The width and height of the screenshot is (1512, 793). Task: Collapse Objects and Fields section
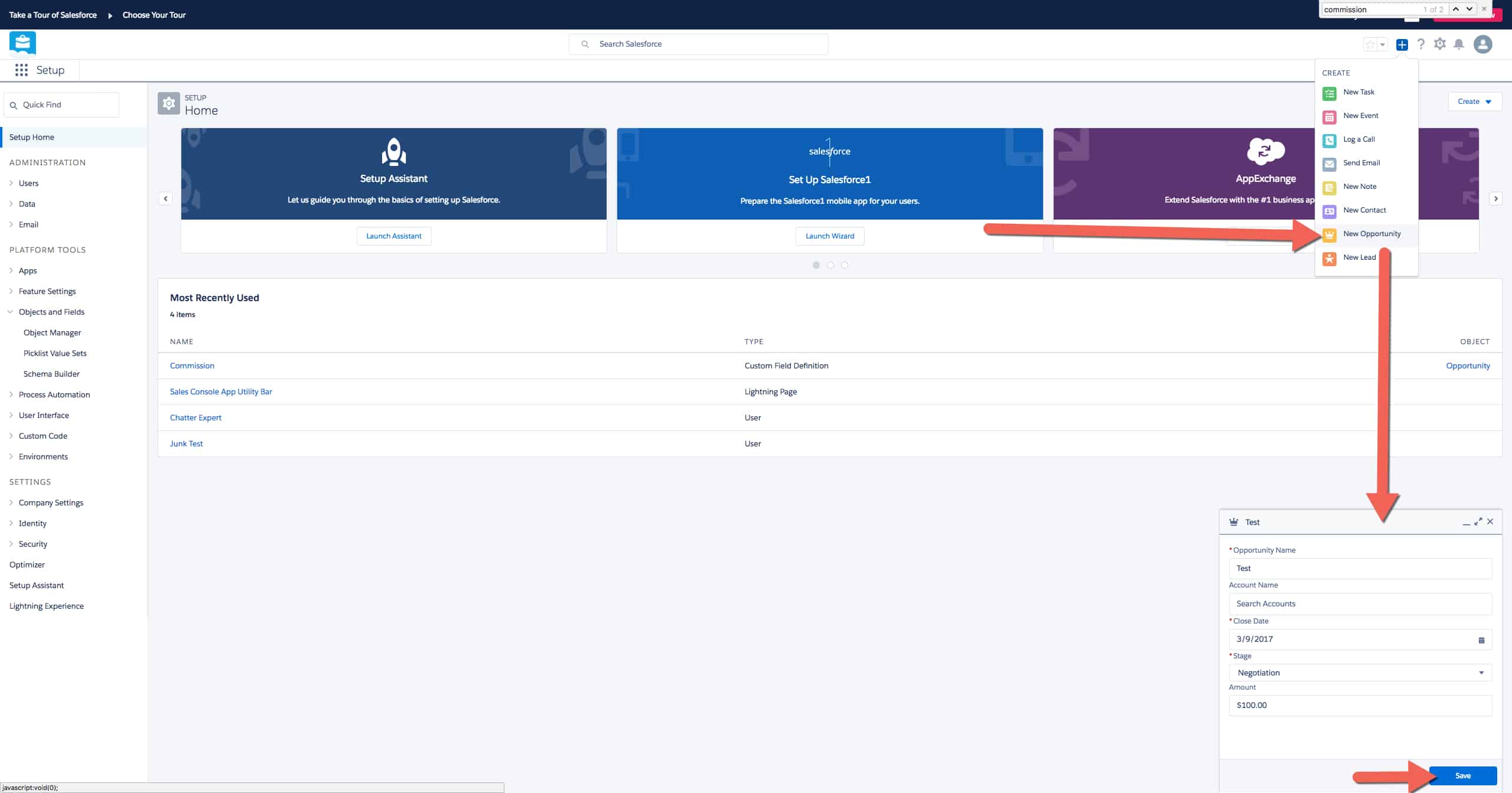coord(11,312)
